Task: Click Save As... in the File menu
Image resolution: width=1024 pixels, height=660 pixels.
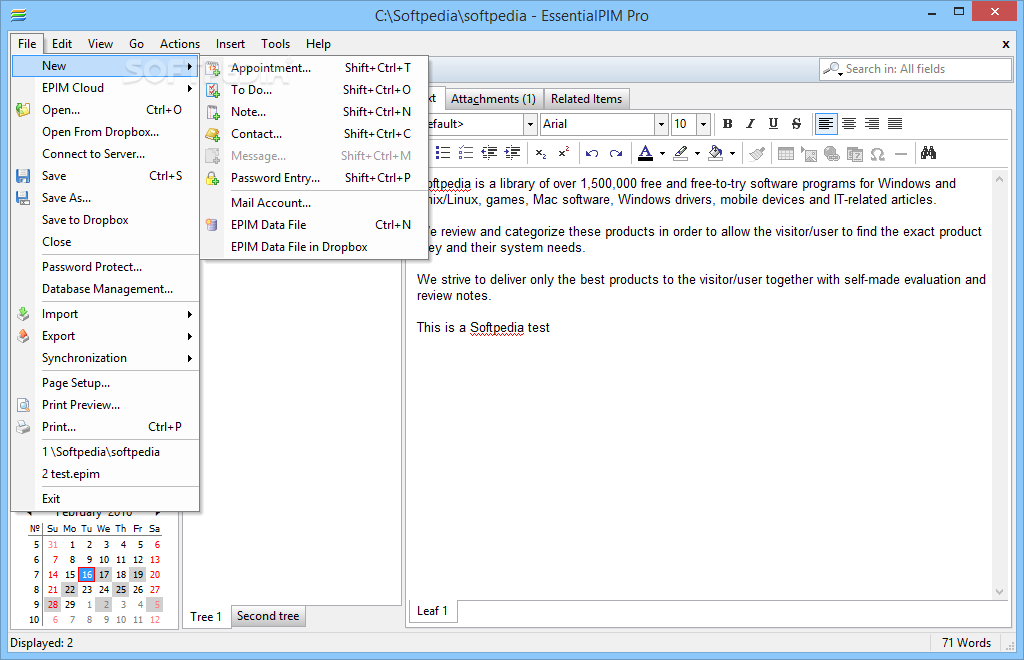Action: point(105,198)
